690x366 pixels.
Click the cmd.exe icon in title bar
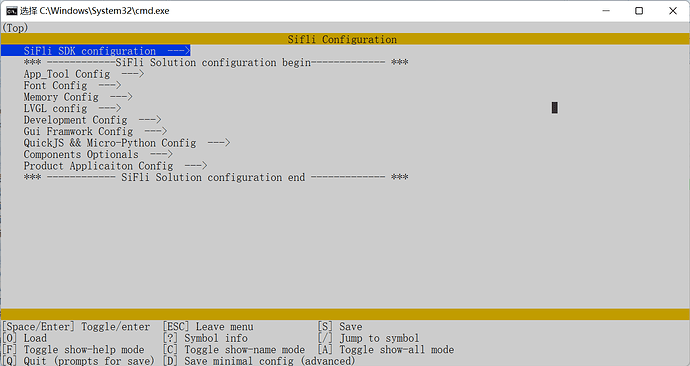(x=11, y=11)
